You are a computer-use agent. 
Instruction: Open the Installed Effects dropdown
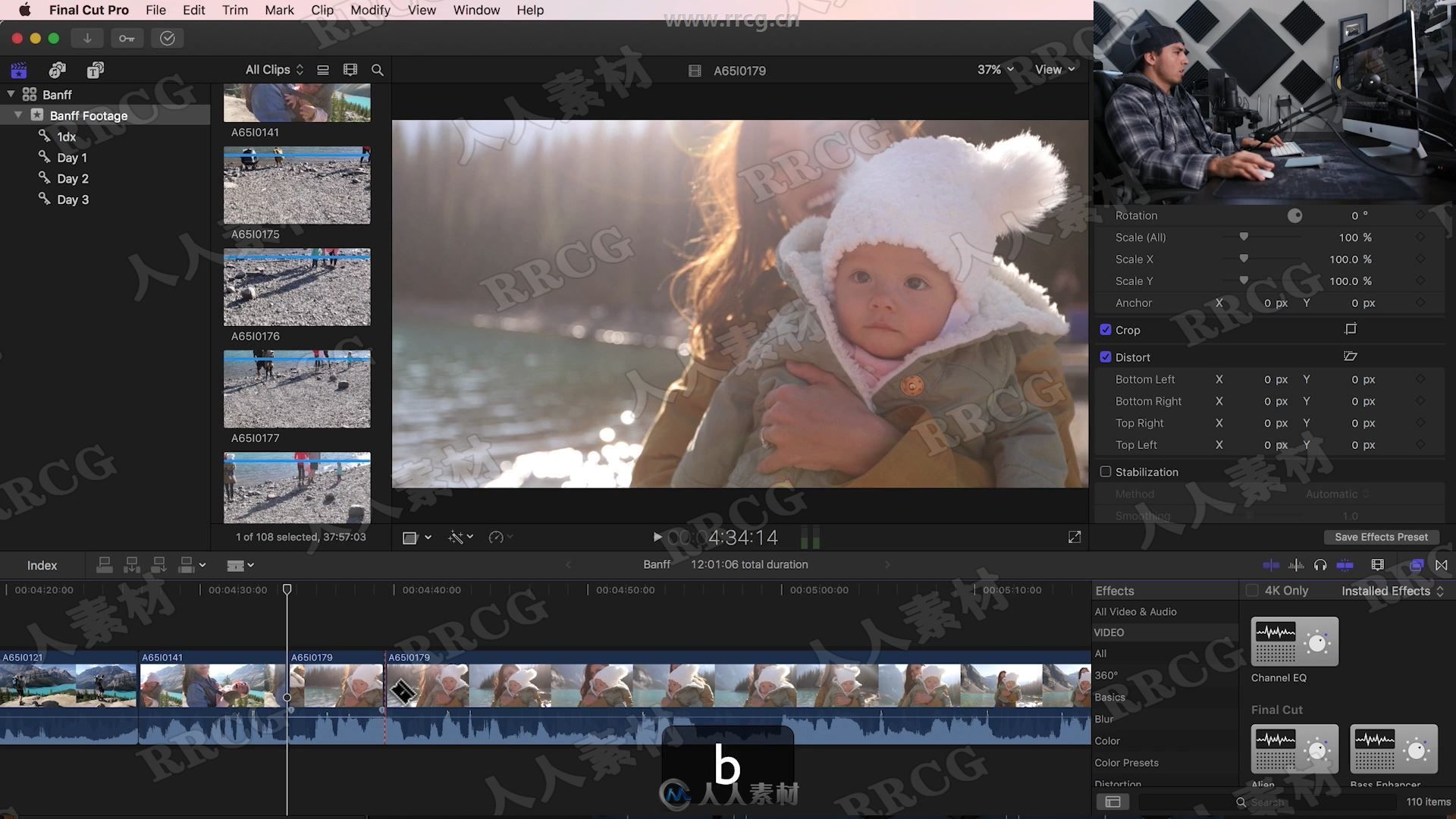(x=1392, y=591)
